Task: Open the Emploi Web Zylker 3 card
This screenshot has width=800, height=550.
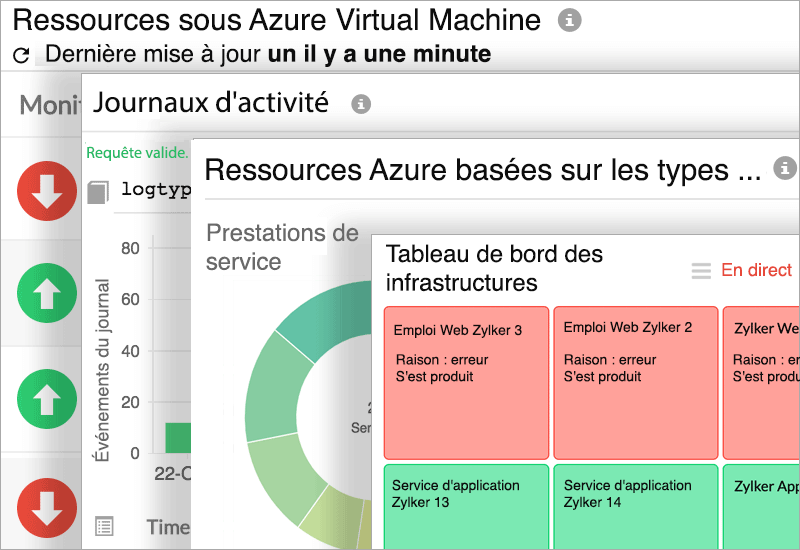Action: pyautogui.click(x=466, y=383)
